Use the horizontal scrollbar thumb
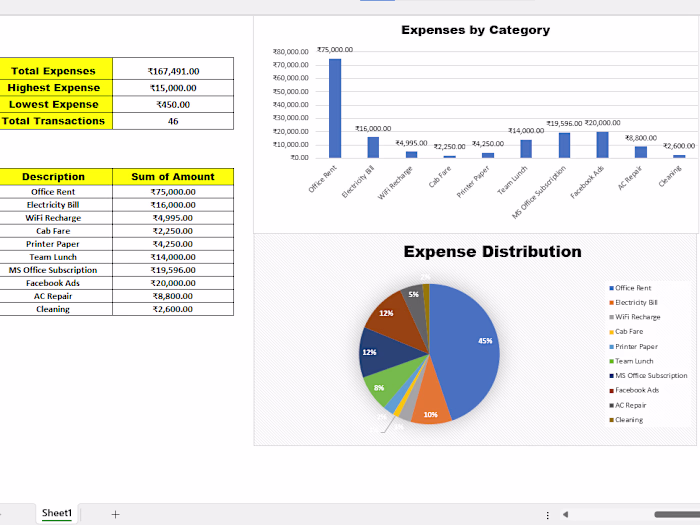This screenshot has height=525, width=700. [677, 515]
